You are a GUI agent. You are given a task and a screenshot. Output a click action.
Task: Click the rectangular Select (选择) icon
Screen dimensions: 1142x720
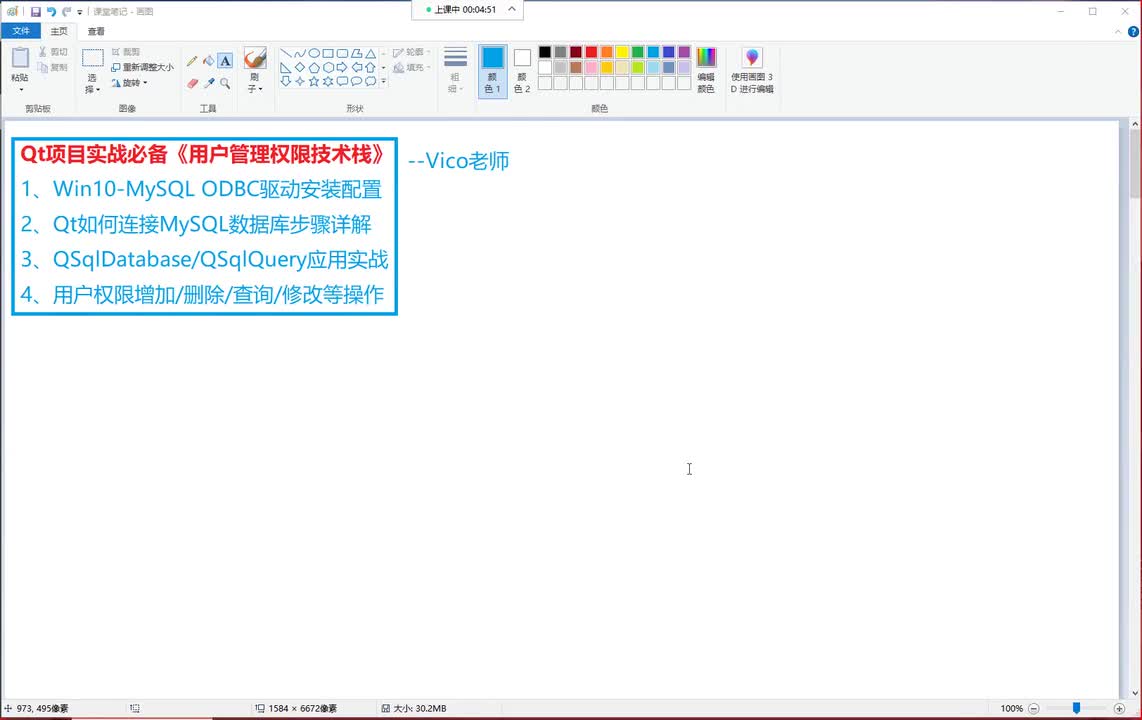pyautogui.click(x=92, y=58)
